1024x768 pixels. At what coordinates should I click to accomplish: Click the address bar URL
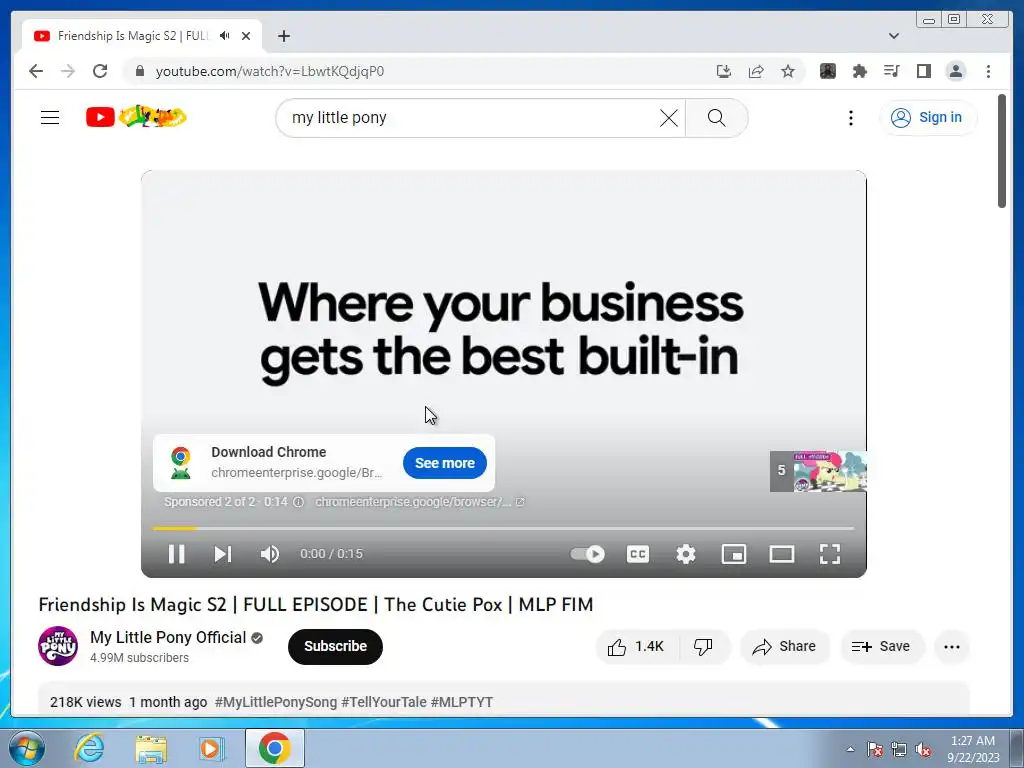(x=269, y=71)
